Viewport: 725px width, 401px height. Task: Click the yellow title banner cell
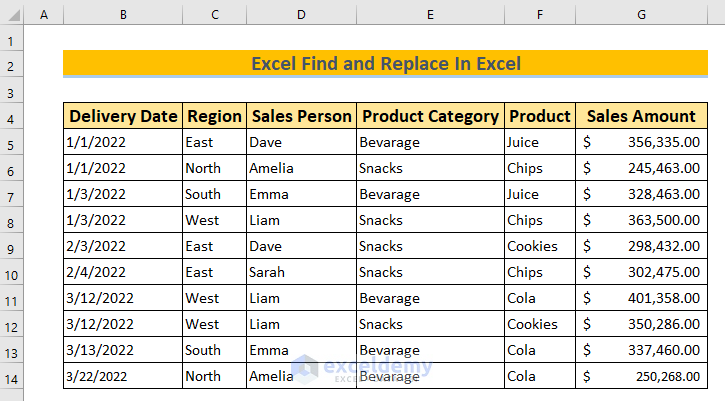pyautogui.click(x=385, y=64)
